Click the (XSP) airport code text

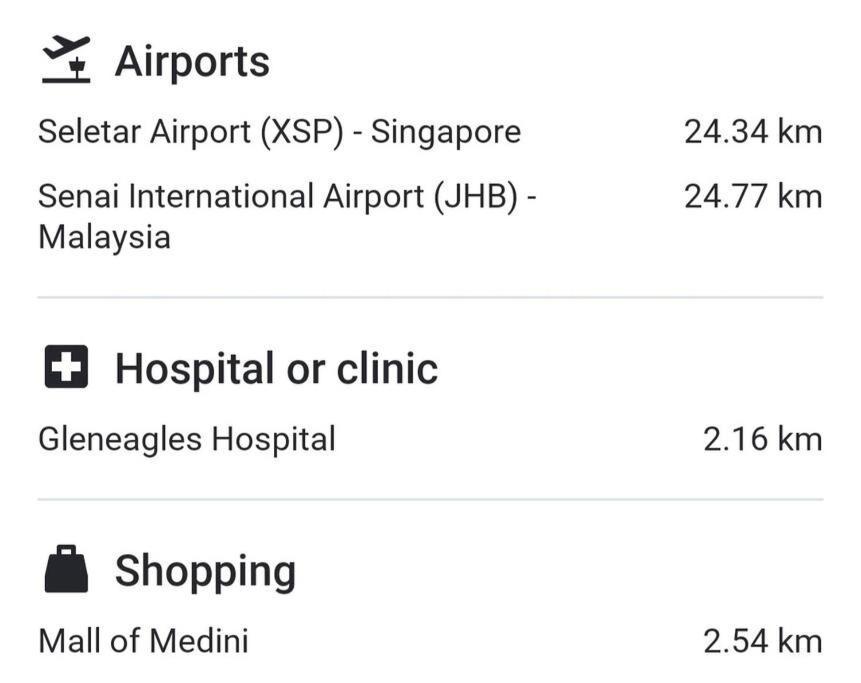click(x=302, y=132)
